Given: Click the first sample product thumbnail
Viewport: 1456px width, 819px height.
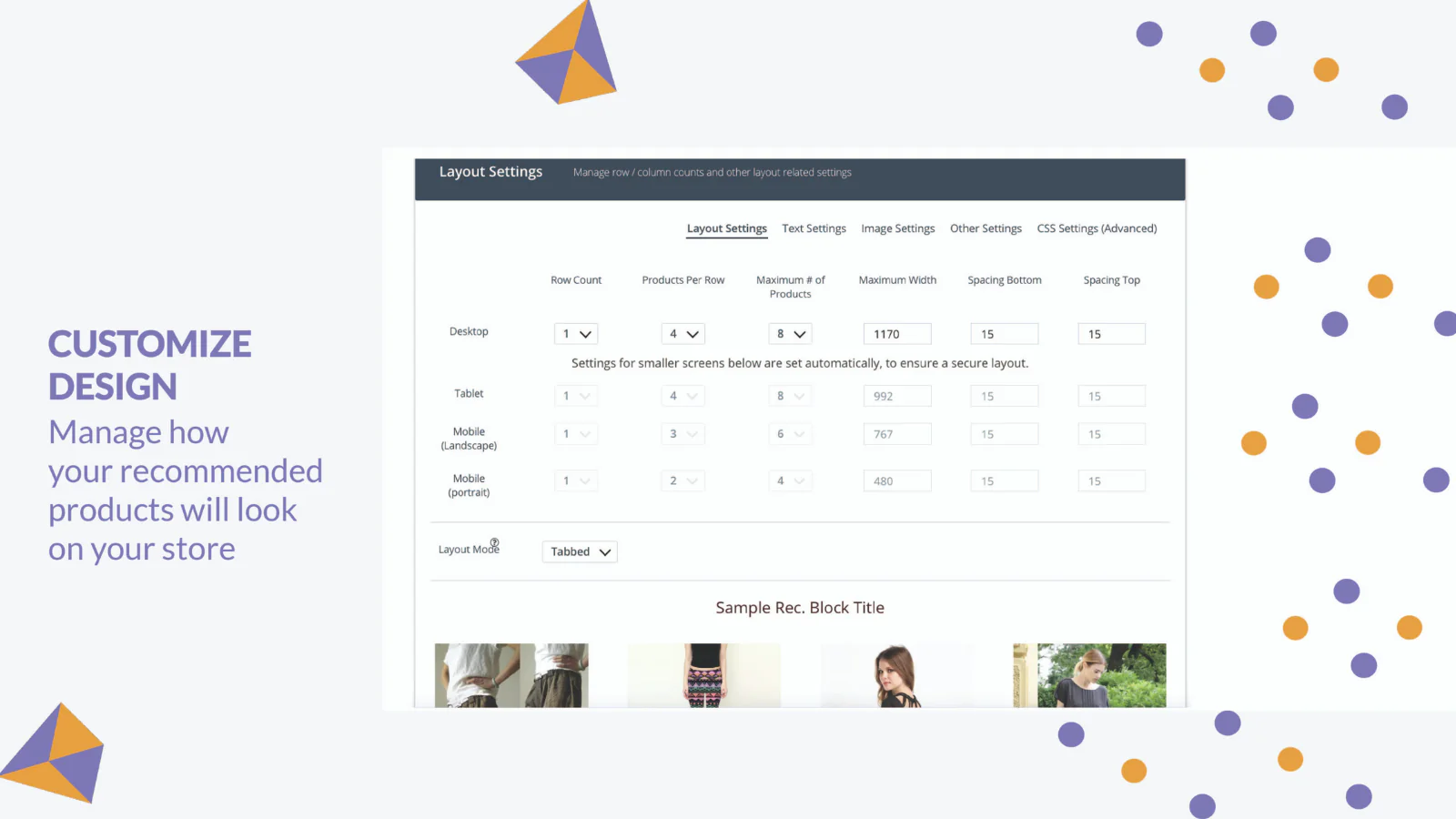Looking at the screenshot, I should click(511, 675).
